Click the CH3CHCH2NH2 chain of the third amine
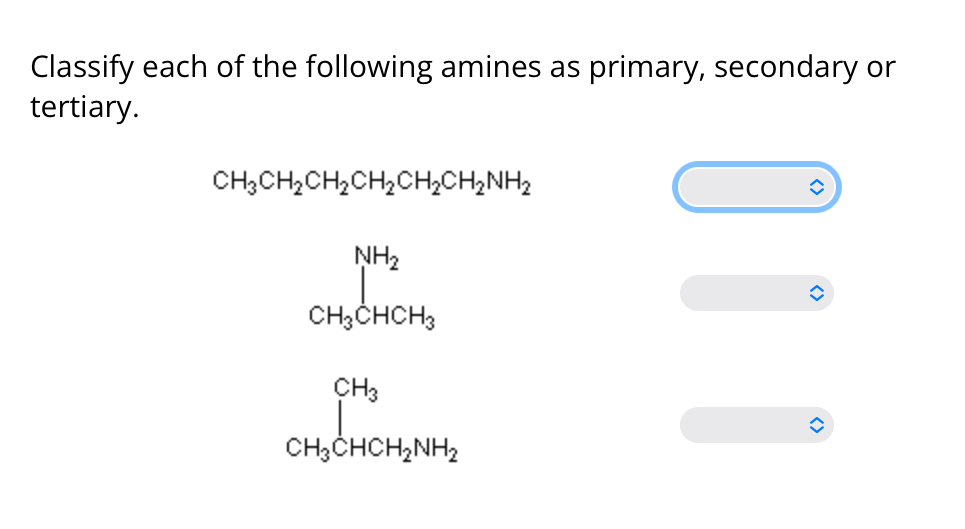965x529 pixels. 371,448
